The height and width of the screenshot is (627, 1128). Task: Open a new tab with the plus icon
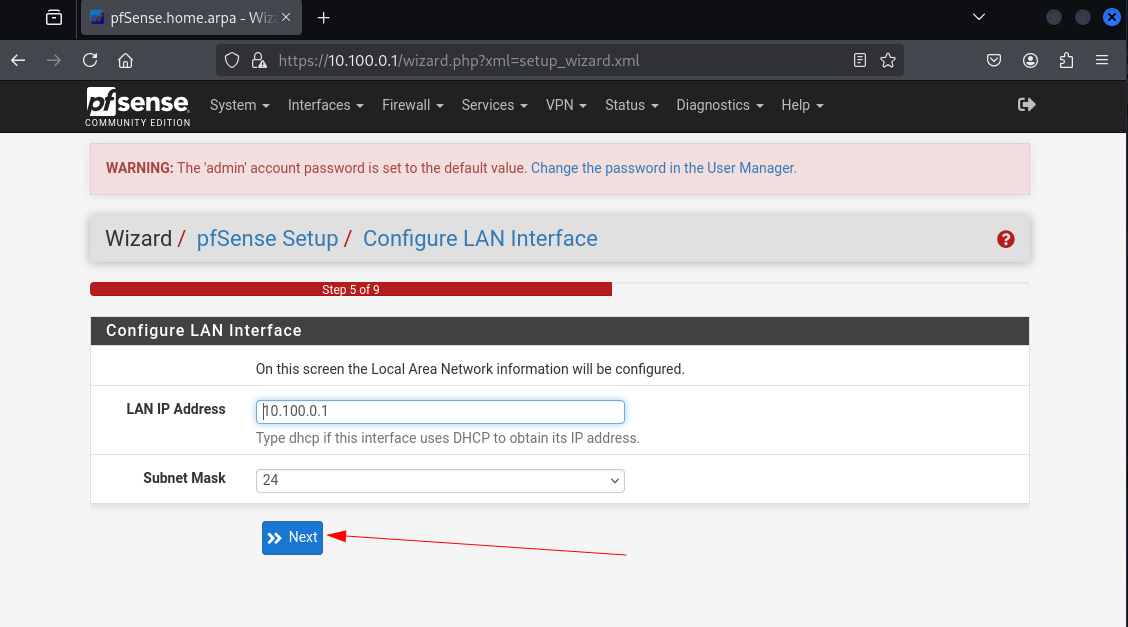[324, 17]
